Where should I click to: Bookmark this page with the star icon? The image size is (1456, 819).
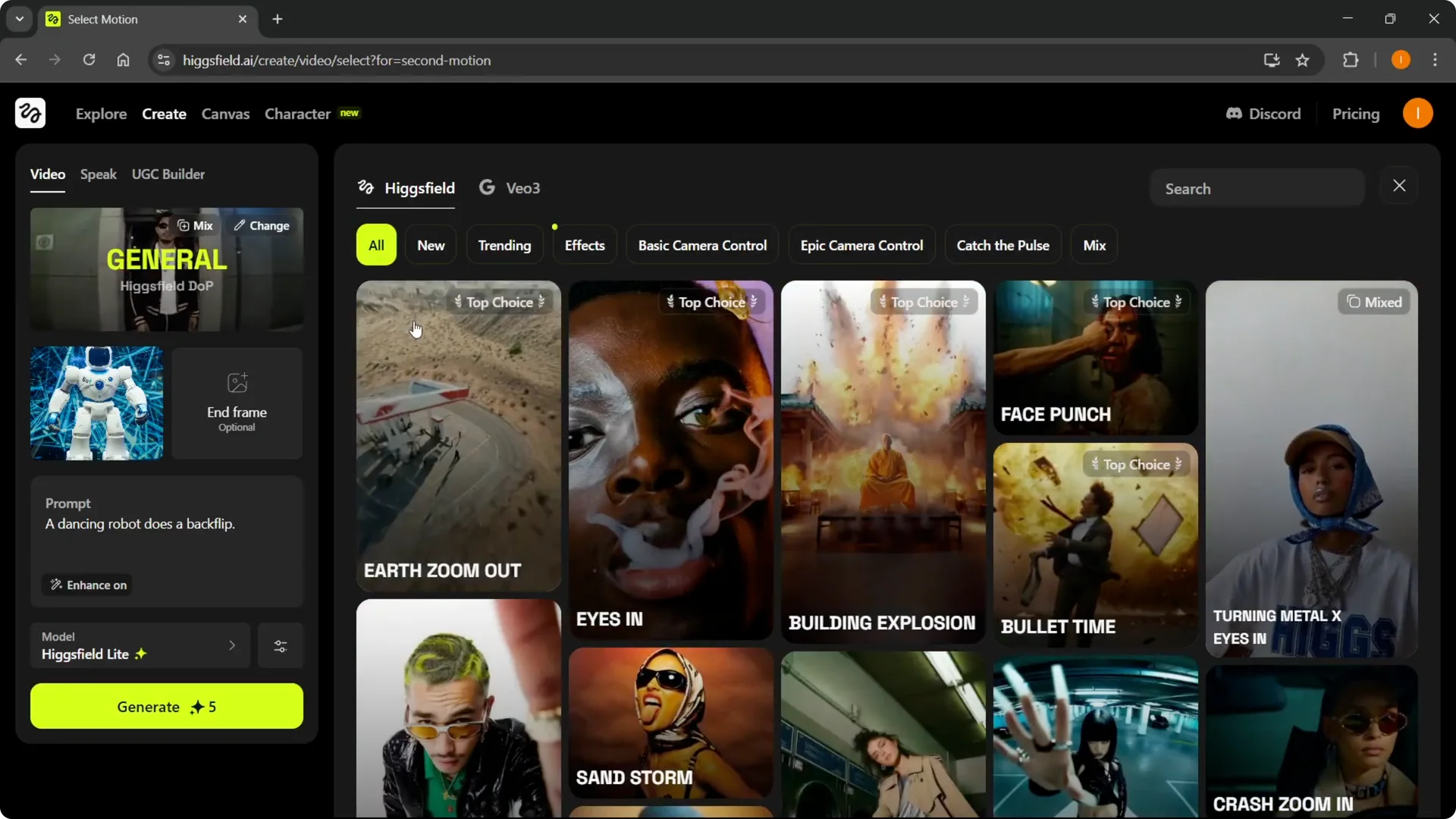1302,61
